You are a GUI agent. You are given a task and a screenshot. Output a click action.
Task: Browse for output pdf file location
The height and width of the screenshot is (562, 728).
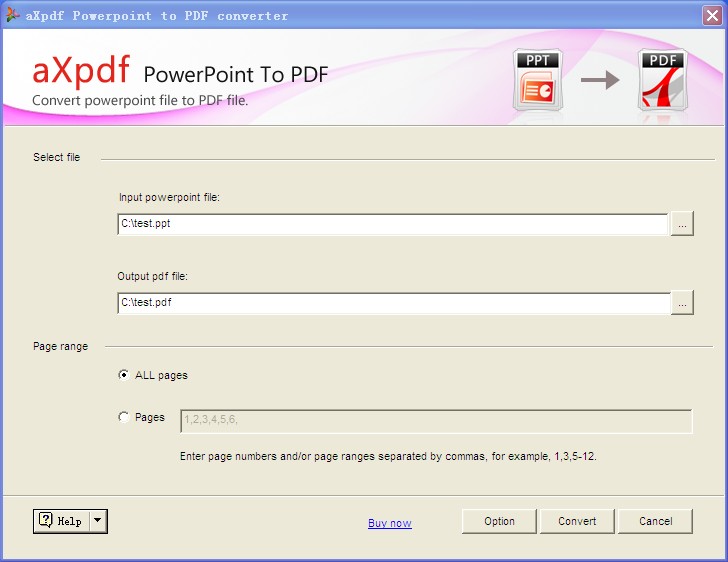tap(682, 303)
